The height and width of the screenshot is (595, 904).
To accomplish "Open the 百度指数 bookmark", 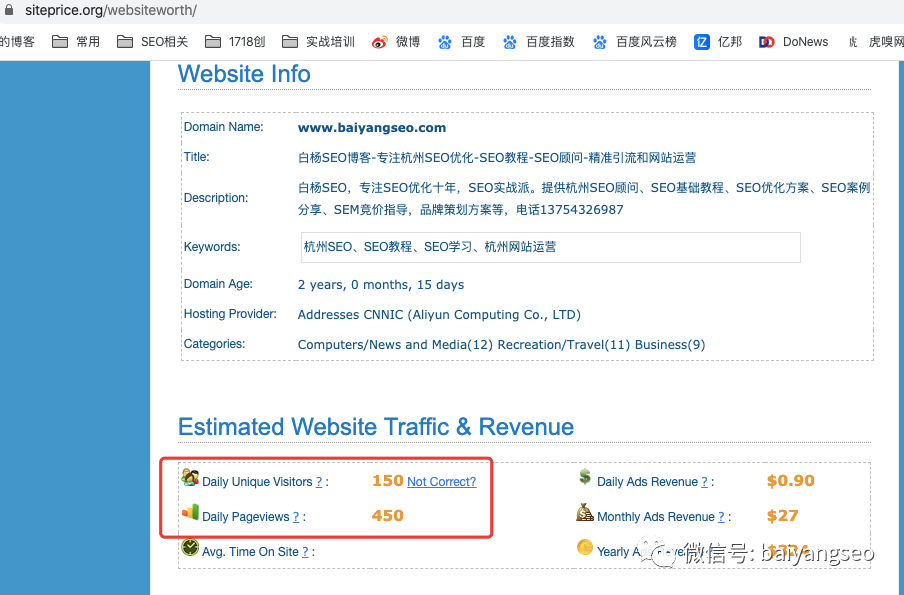I will point(538,42).
